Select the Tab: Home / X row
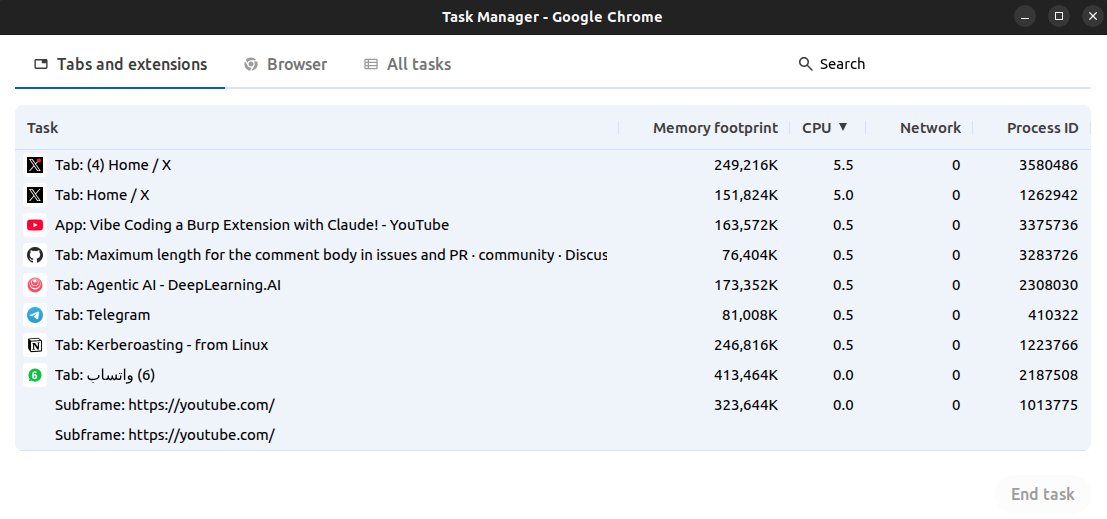Viewport: 1107px width, 519px height. [553, 195]
